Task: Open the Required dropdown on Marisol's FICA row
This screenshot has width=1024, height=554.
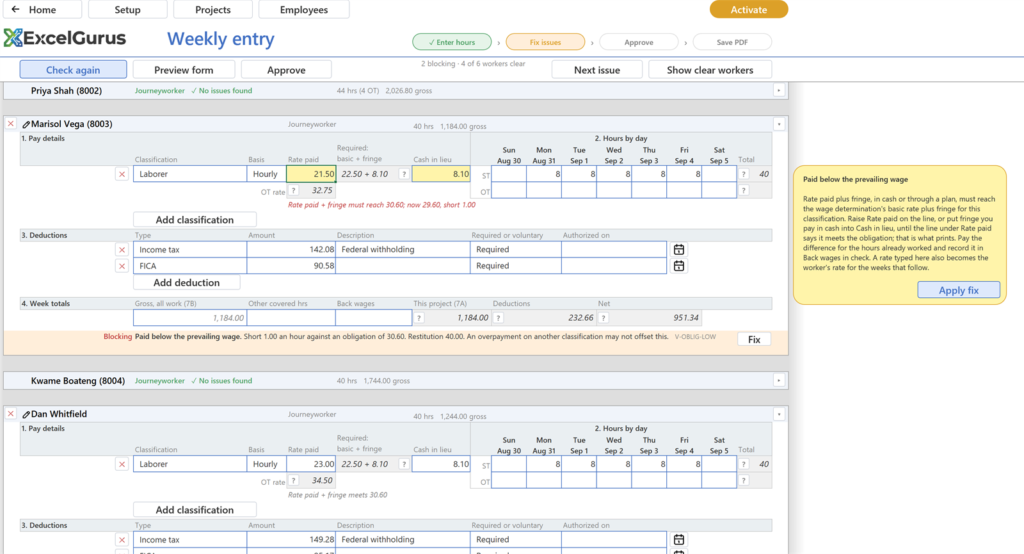Action: (515, 266)
